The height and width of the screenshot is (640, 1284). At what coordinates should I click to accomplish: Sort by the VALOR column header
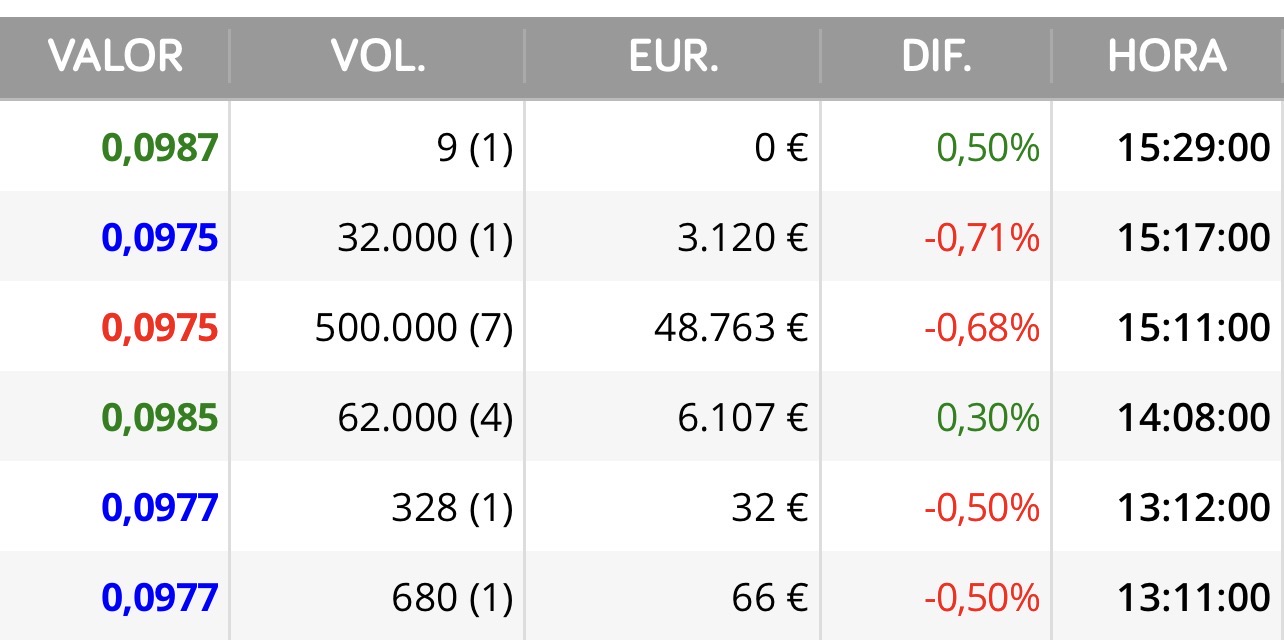tap(115, 56)
